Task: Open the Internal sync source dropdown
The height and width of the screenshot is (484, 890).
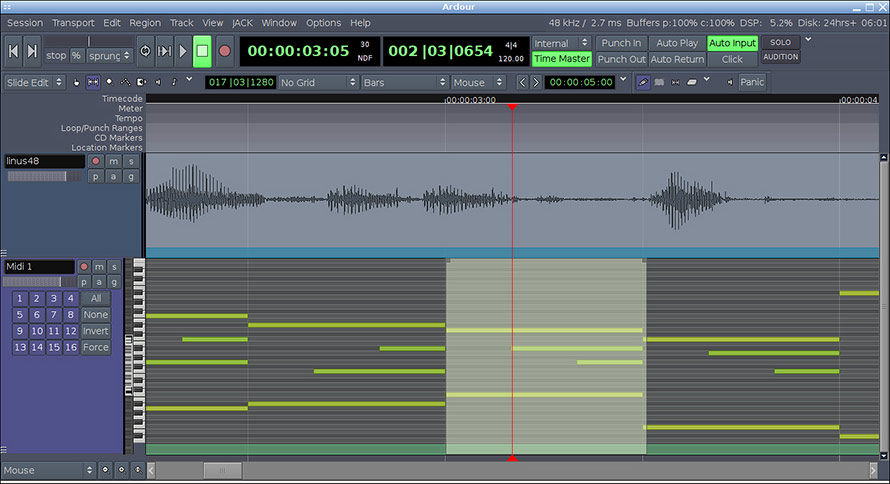Action: pyautogui.click(x=560, y=43)
